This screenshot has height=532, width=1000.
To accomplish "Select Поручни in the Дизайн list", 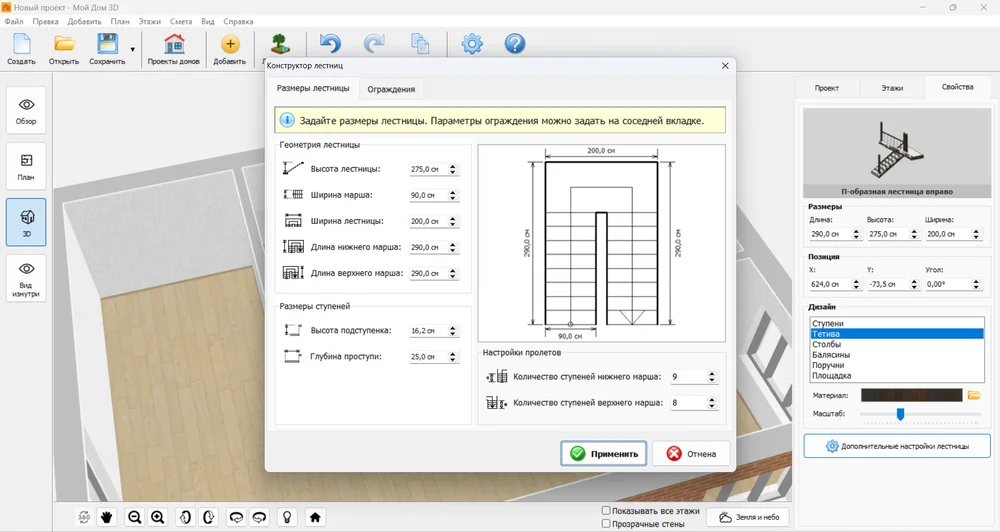I will (896, 366).
